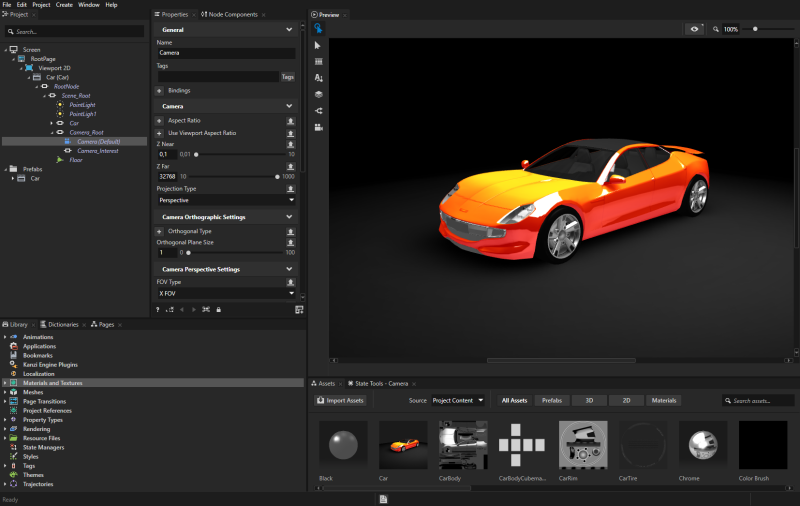Expand the Animations library item

click(5, 337)
